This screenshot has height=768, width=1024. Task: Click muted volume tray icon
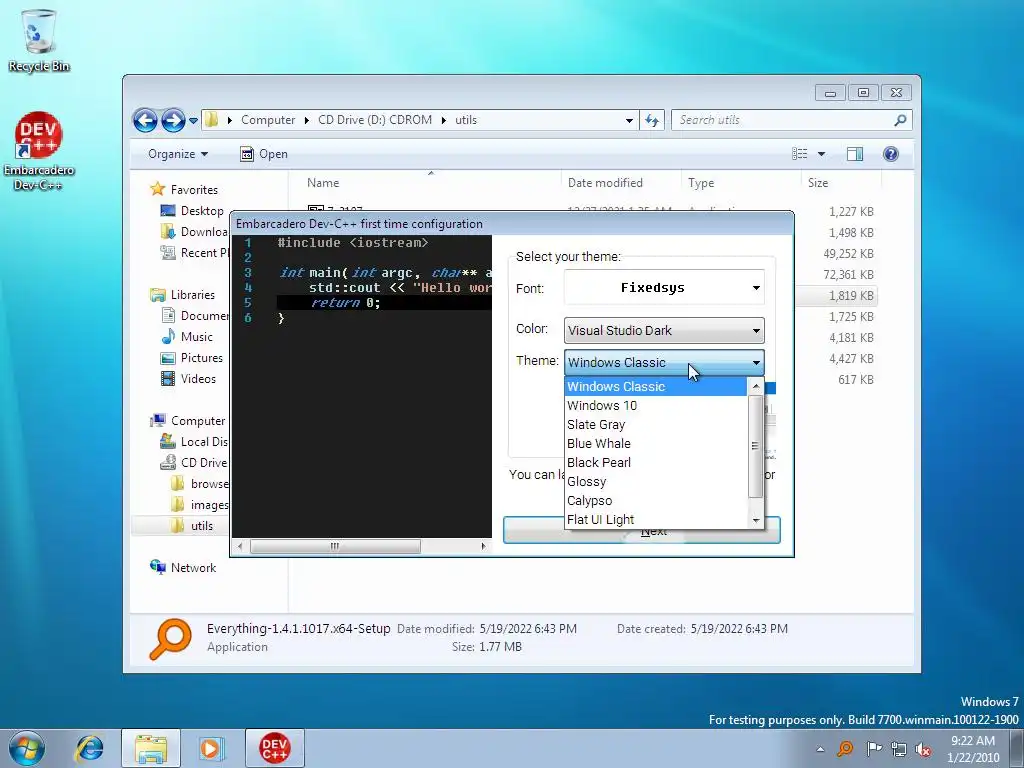(x=923, y=749)
